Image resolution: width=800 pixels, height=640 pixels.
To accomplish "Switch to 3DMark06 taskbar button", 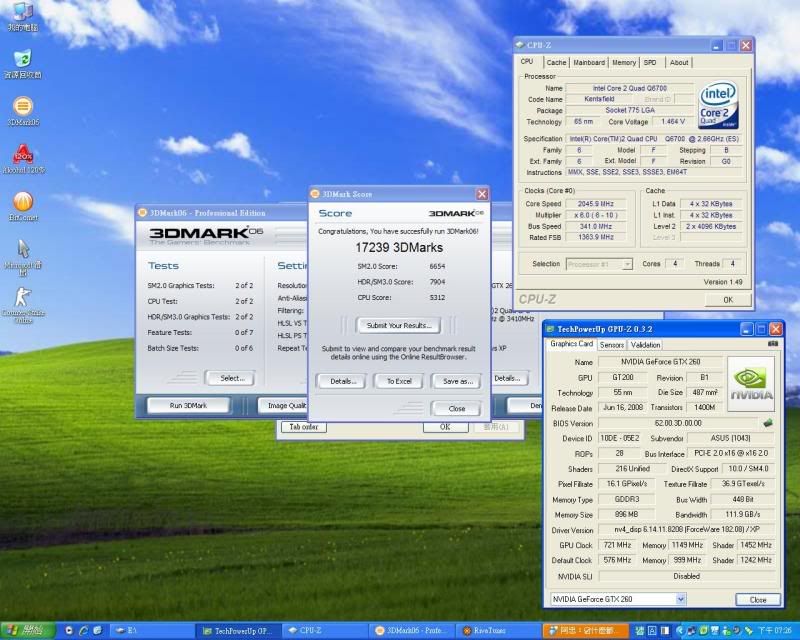I will 411,631.
